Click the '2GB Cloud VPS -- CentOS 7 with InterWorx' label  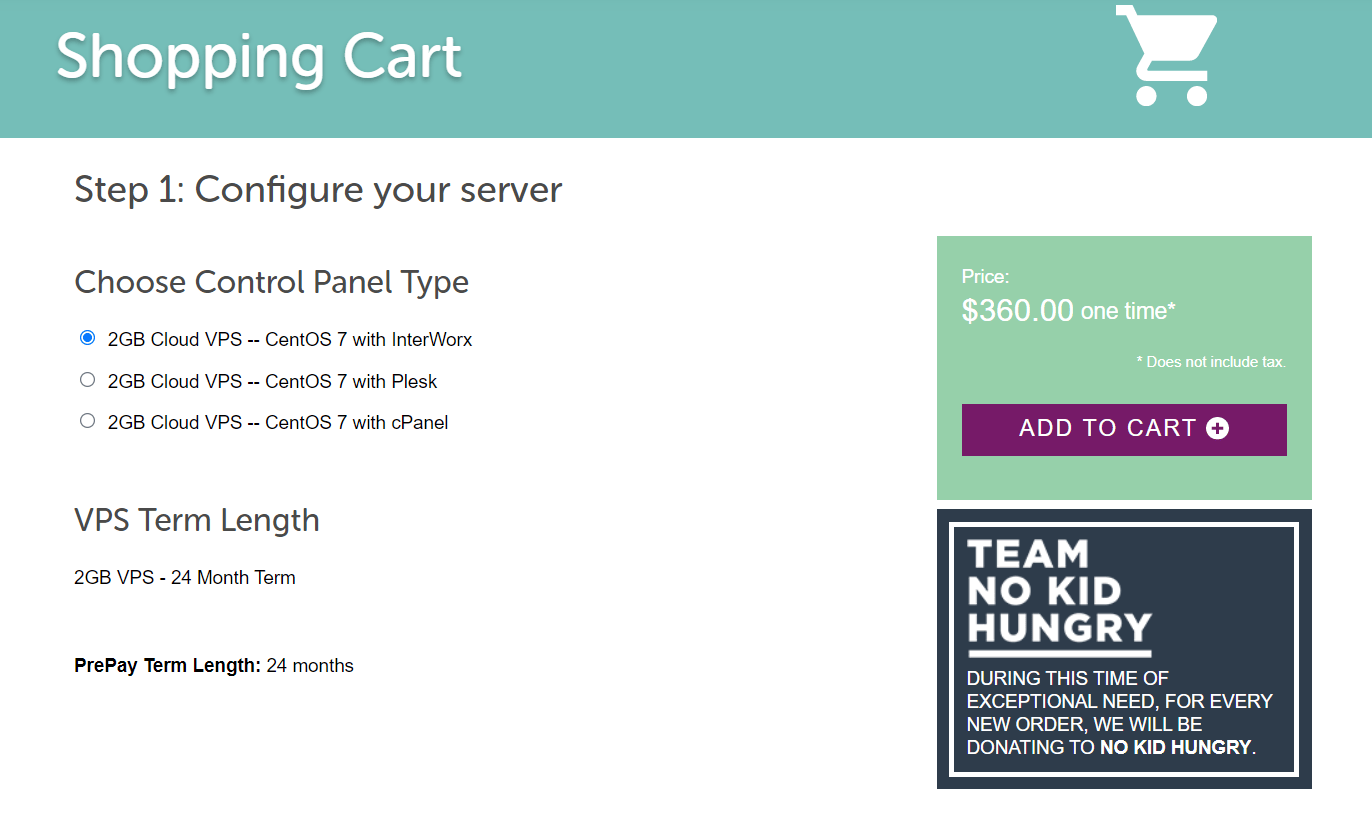tap(290, 340)
